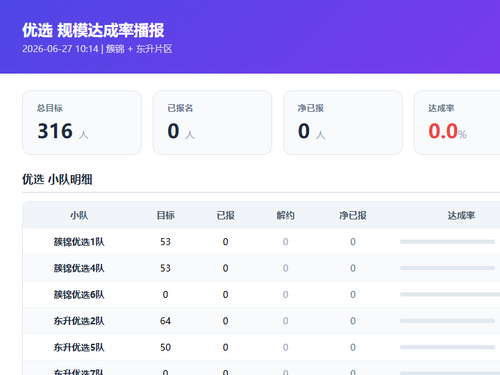Click the progress bar for 东升优选5队

447,347
